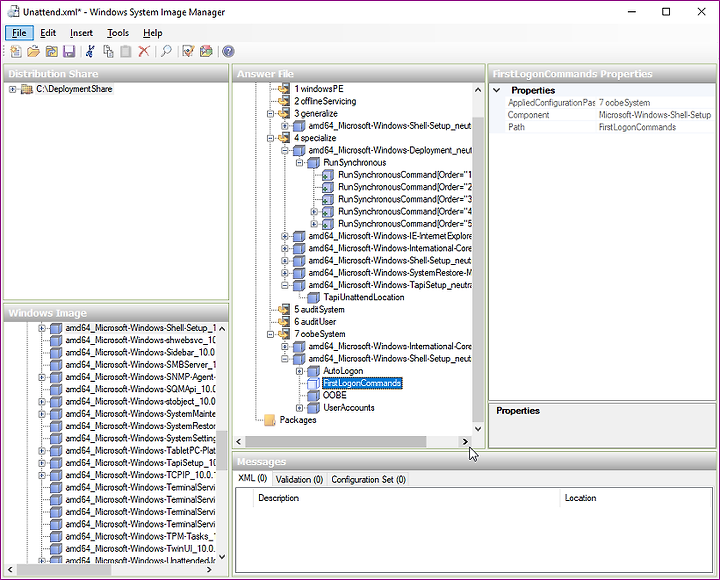This screenshot has width=720, height=580.
Task: Click the TapiUnattendLocation cube icon
Action: [314, 298]
